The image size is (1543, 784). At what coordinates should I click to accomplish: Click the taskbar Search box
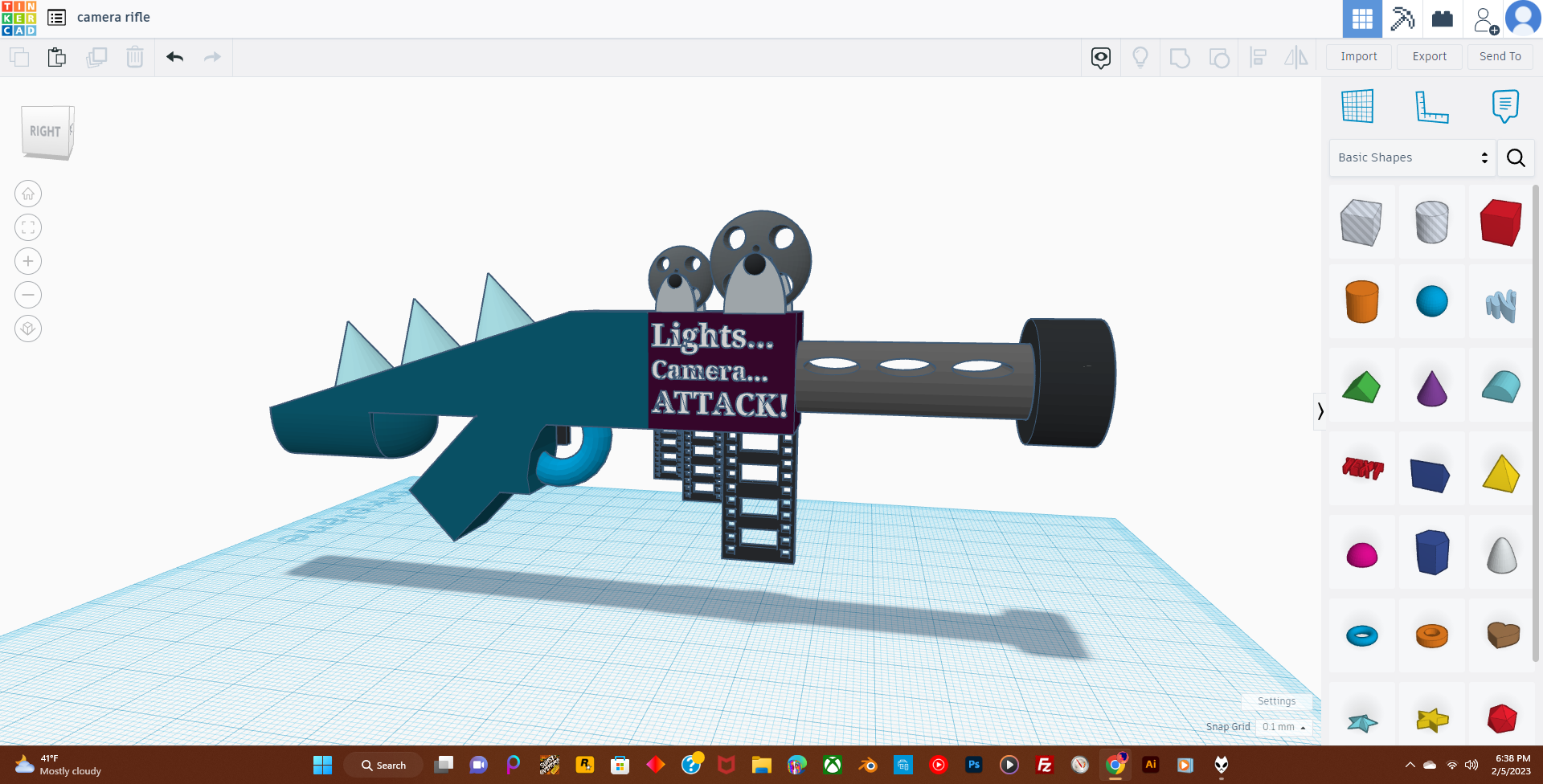coord(383,765)
